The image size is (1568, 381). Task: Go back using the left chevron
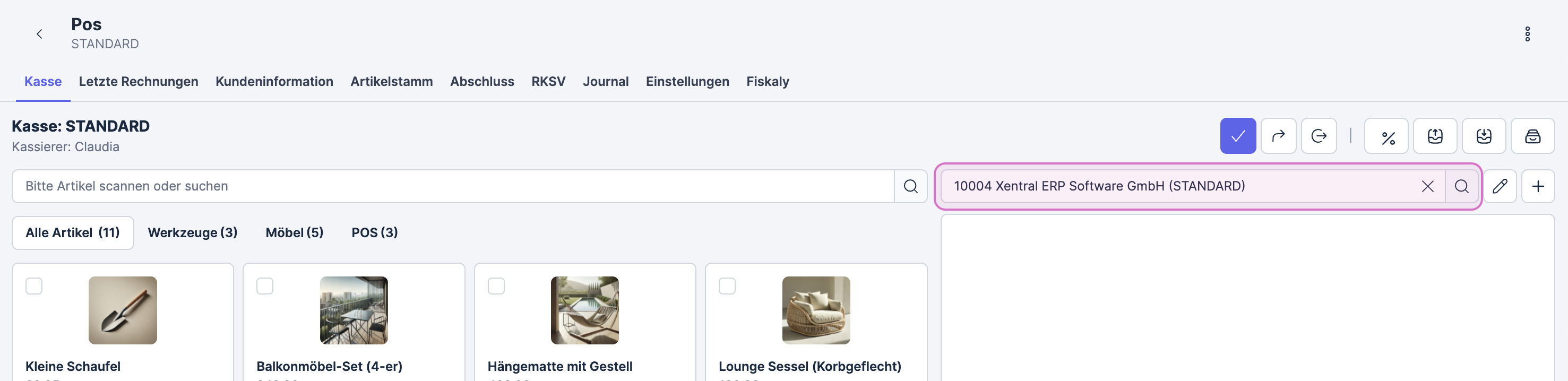(x=40, y=34)
